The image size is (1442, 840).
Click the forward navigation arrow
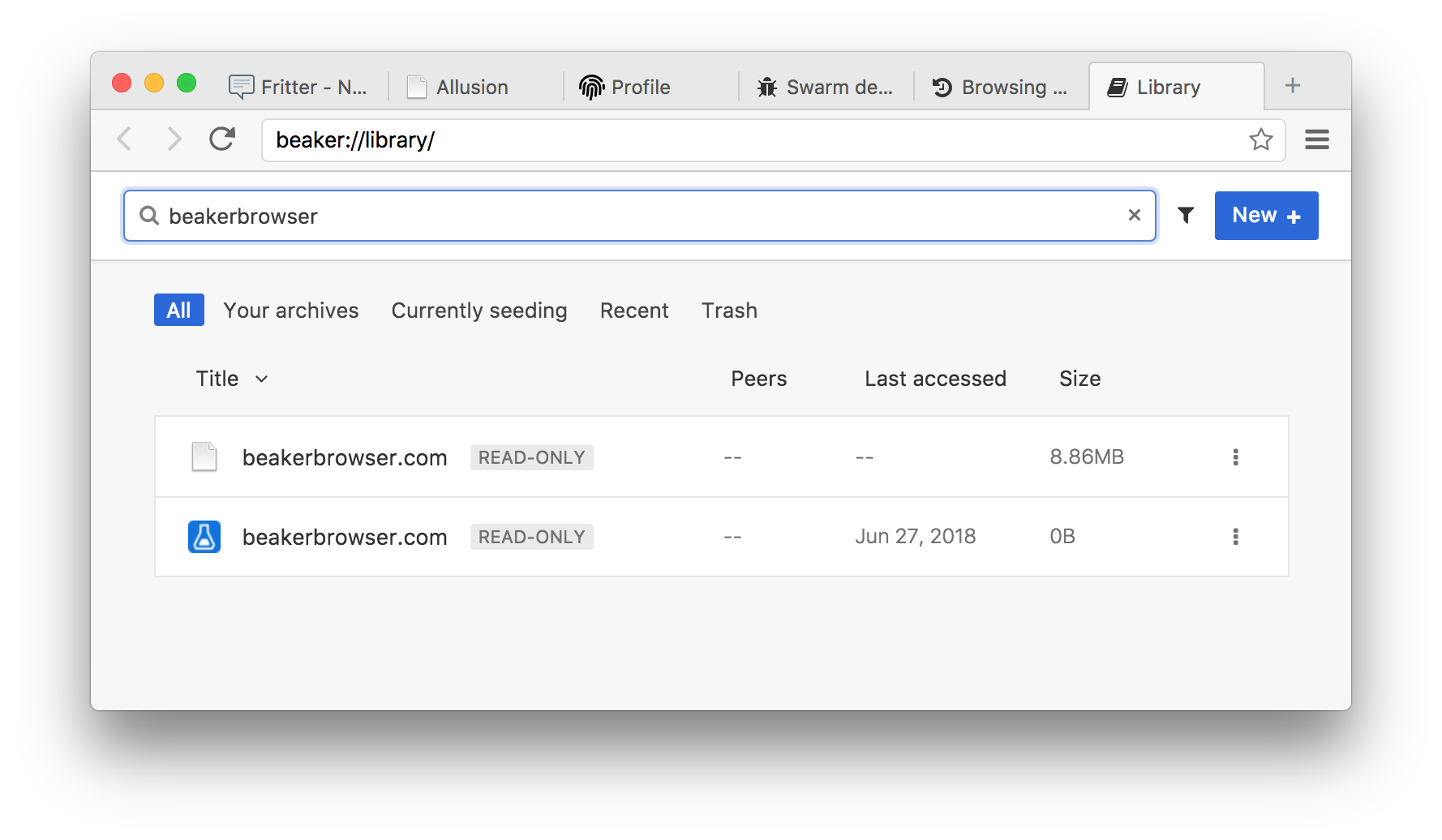(174, 139)
